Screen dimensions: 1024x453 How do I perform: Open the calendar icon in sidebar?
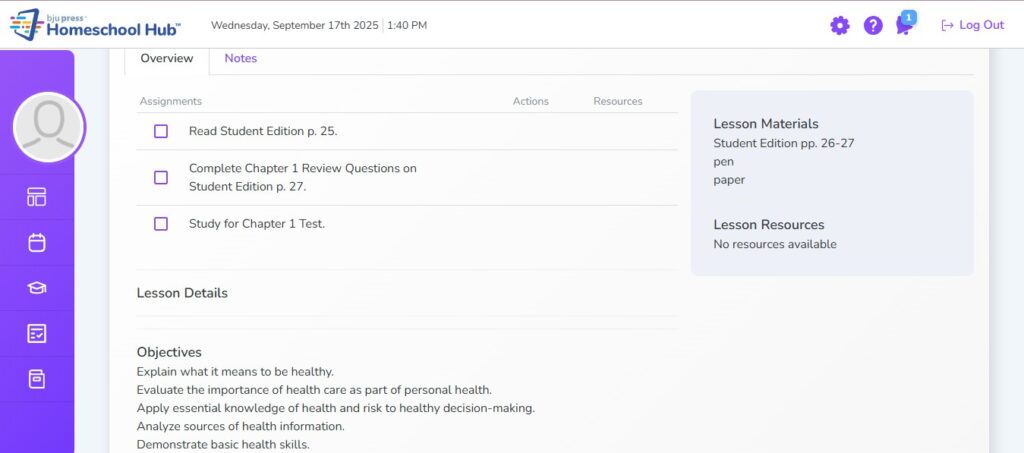(x=37, y=242)
